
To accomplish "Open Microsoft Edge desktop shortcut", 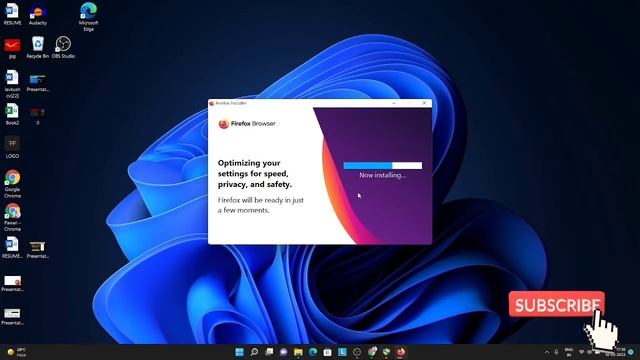I will pos(89,16).
